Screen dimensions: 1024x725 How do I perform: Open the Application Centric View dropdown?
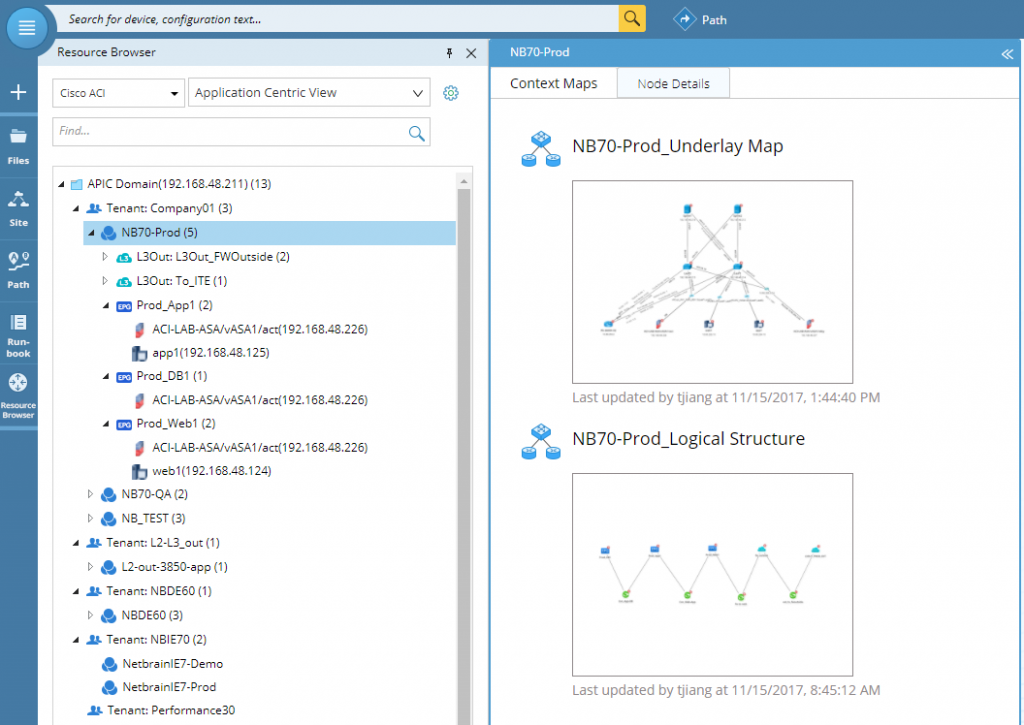click(309, 93)
